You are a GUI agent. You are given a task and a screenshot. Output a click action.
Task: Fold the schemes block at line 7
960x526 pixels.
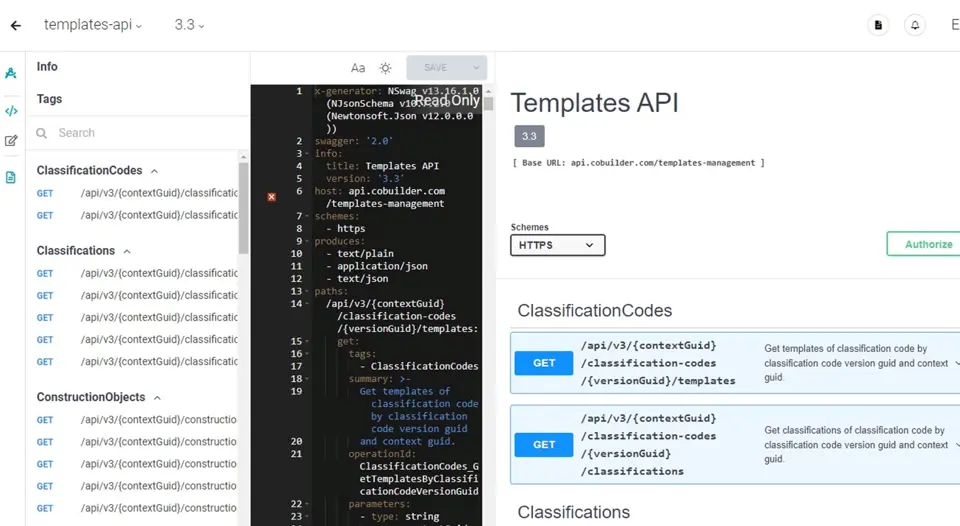(307, 216)
